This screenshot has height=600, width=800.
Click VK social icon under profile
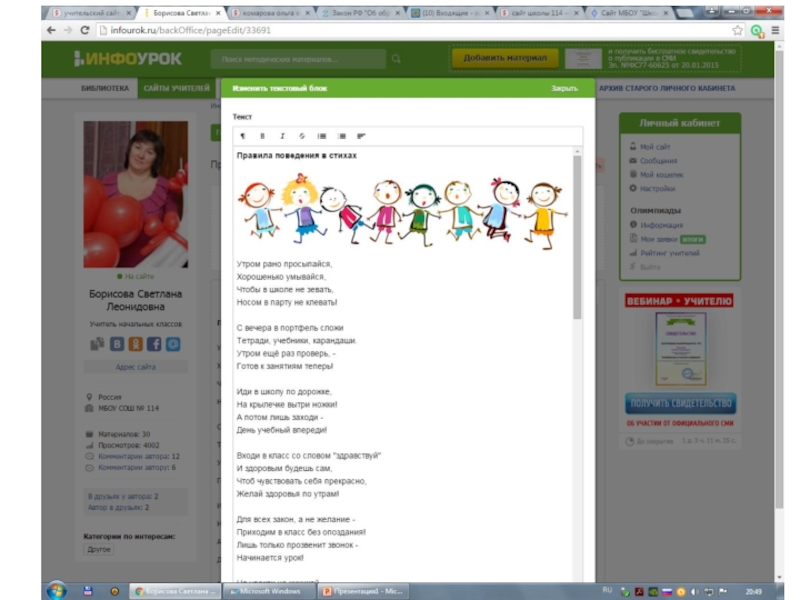pos(118,343)
